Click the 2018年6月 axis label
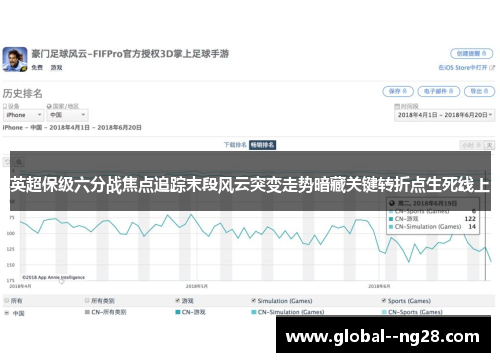The height and width of the screenshot is (362, 500). pos(379,286)
